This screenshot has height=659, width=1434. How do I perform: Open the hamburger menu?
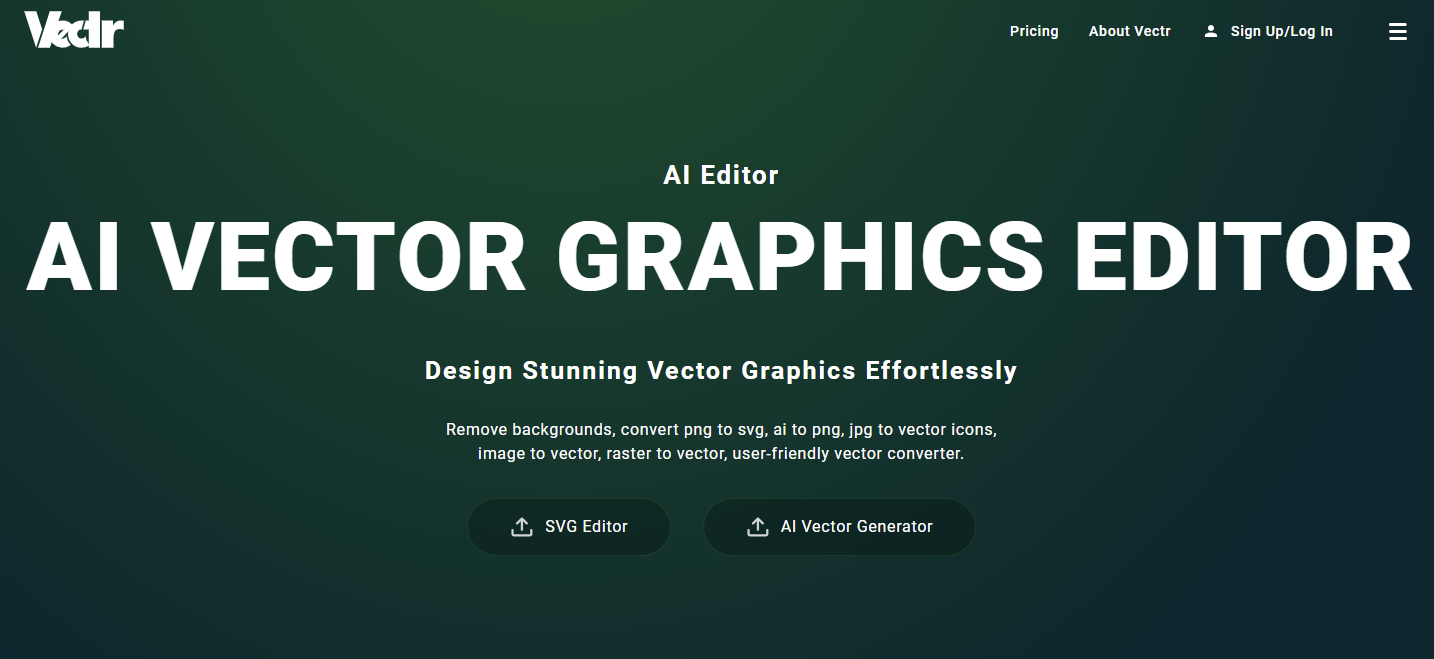click(1398, 32)
